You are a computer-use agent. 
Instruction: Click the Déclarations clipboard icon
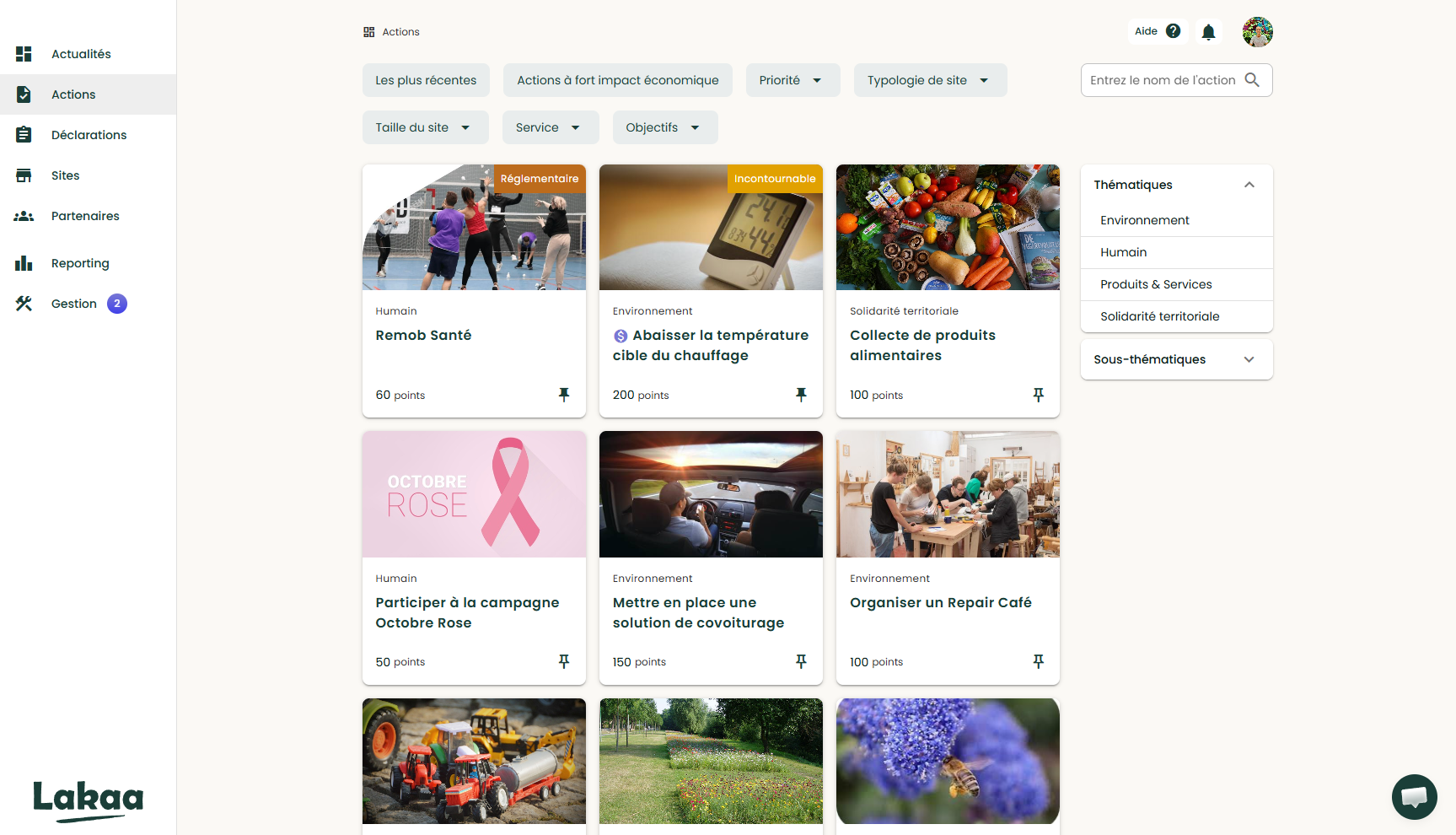pos(24,135)
